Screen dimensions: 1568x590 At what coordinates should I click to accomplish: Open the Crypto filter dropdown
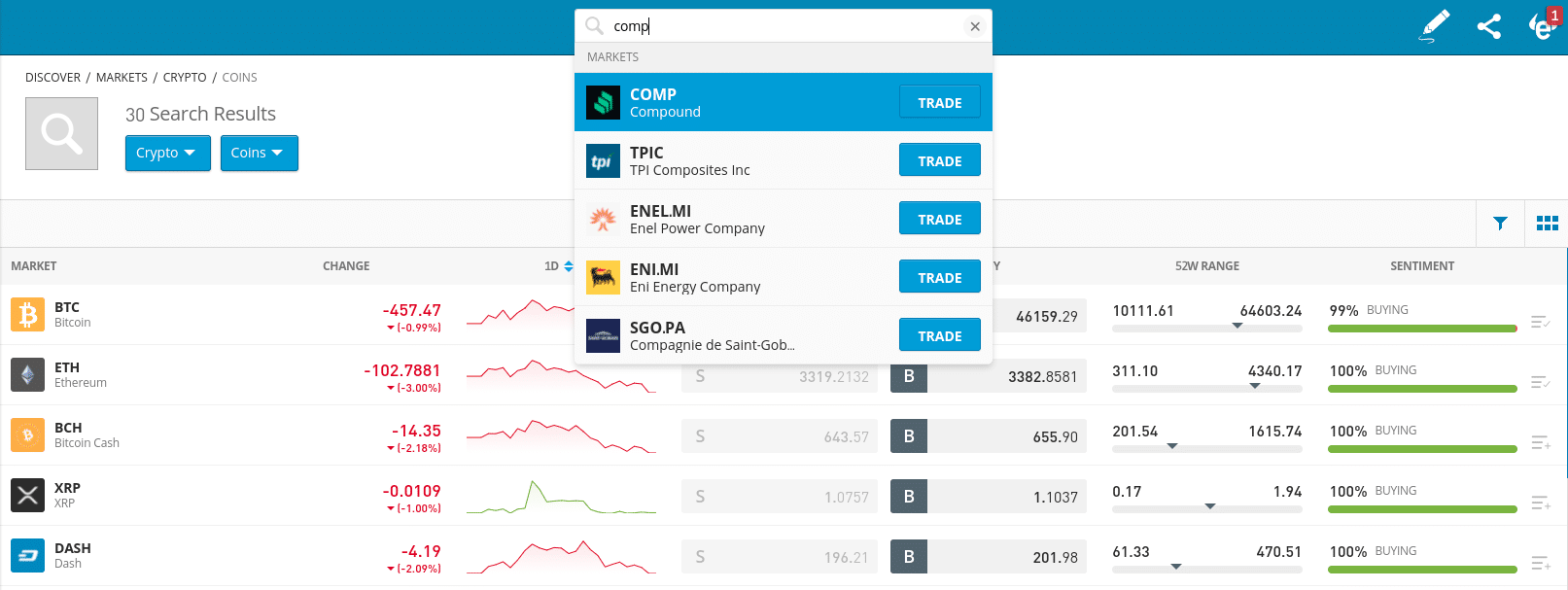click(167, 153)
